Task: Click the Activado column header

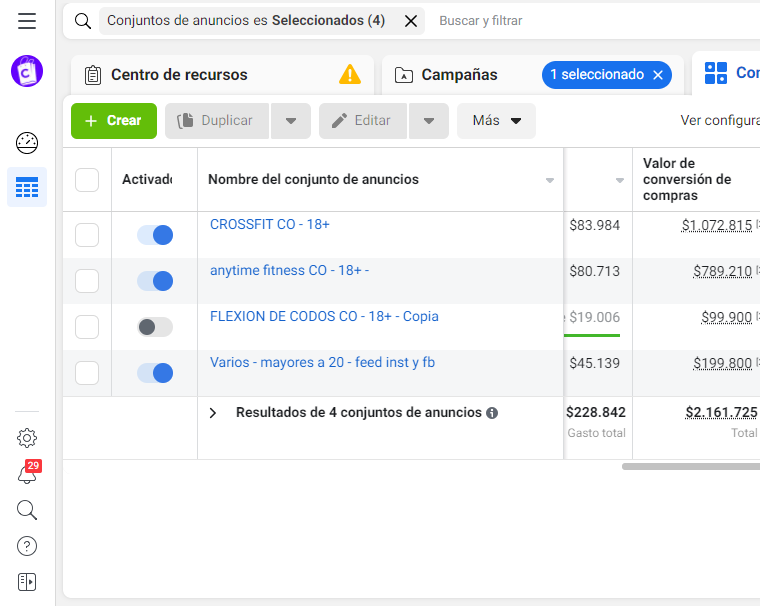Action: pyautogui.click(x=147, y=179)
